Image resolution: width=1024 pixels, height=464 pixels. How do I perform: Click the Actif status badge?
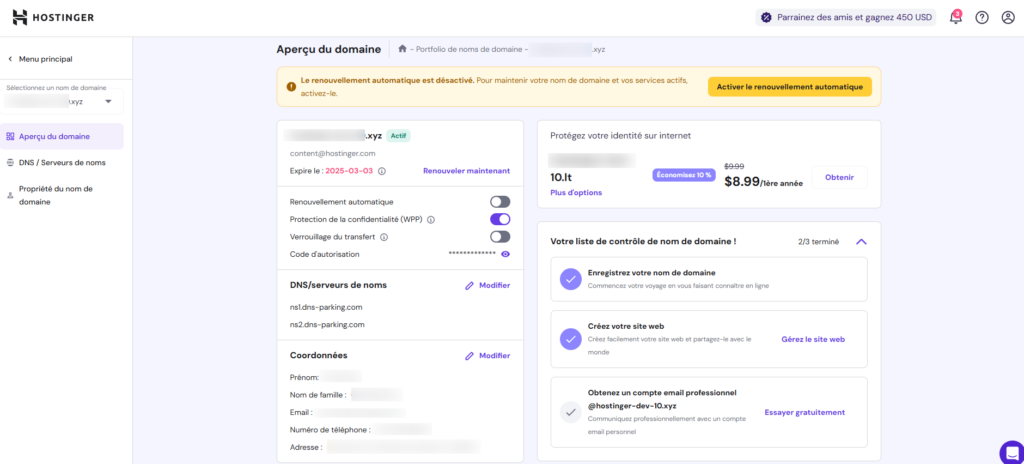398,136
